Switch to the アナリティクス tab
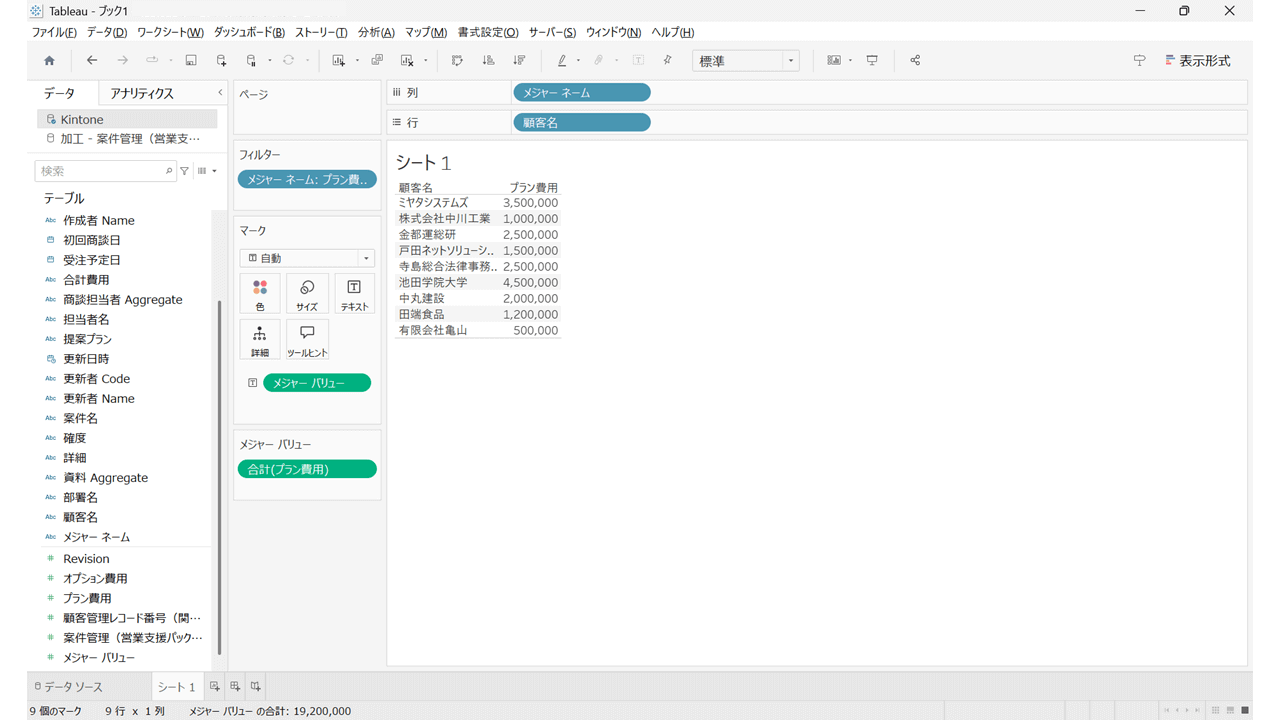 click(142, 93)
